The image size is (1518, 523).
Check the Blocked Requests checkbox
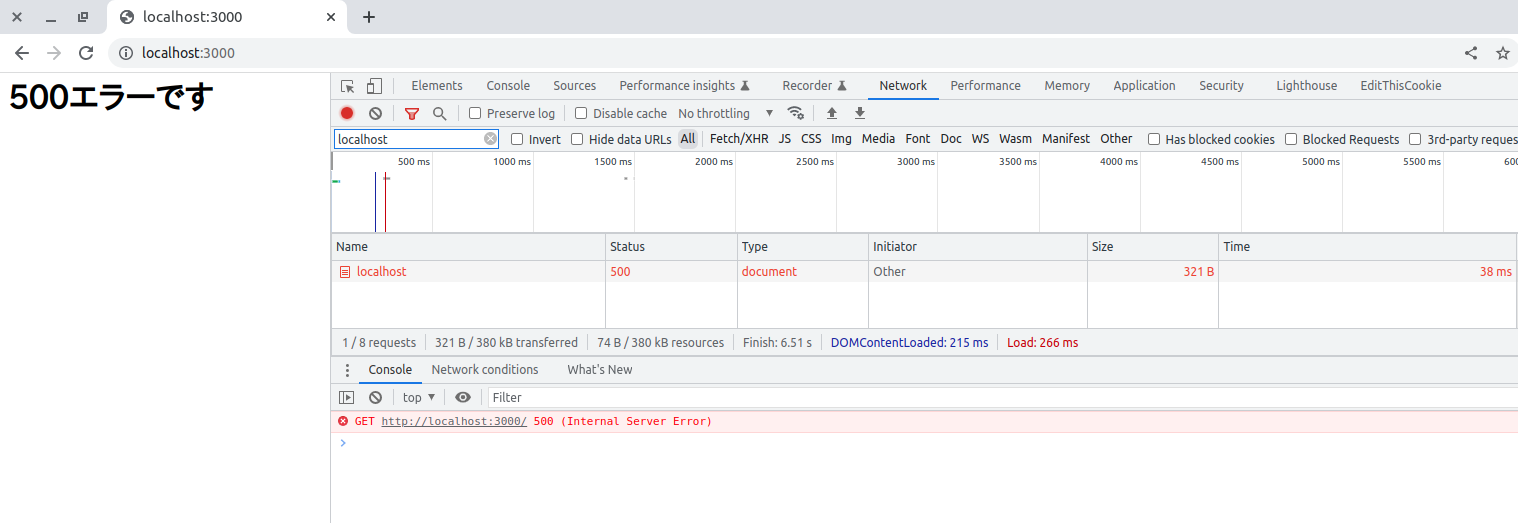click(x=1291, y=139)
